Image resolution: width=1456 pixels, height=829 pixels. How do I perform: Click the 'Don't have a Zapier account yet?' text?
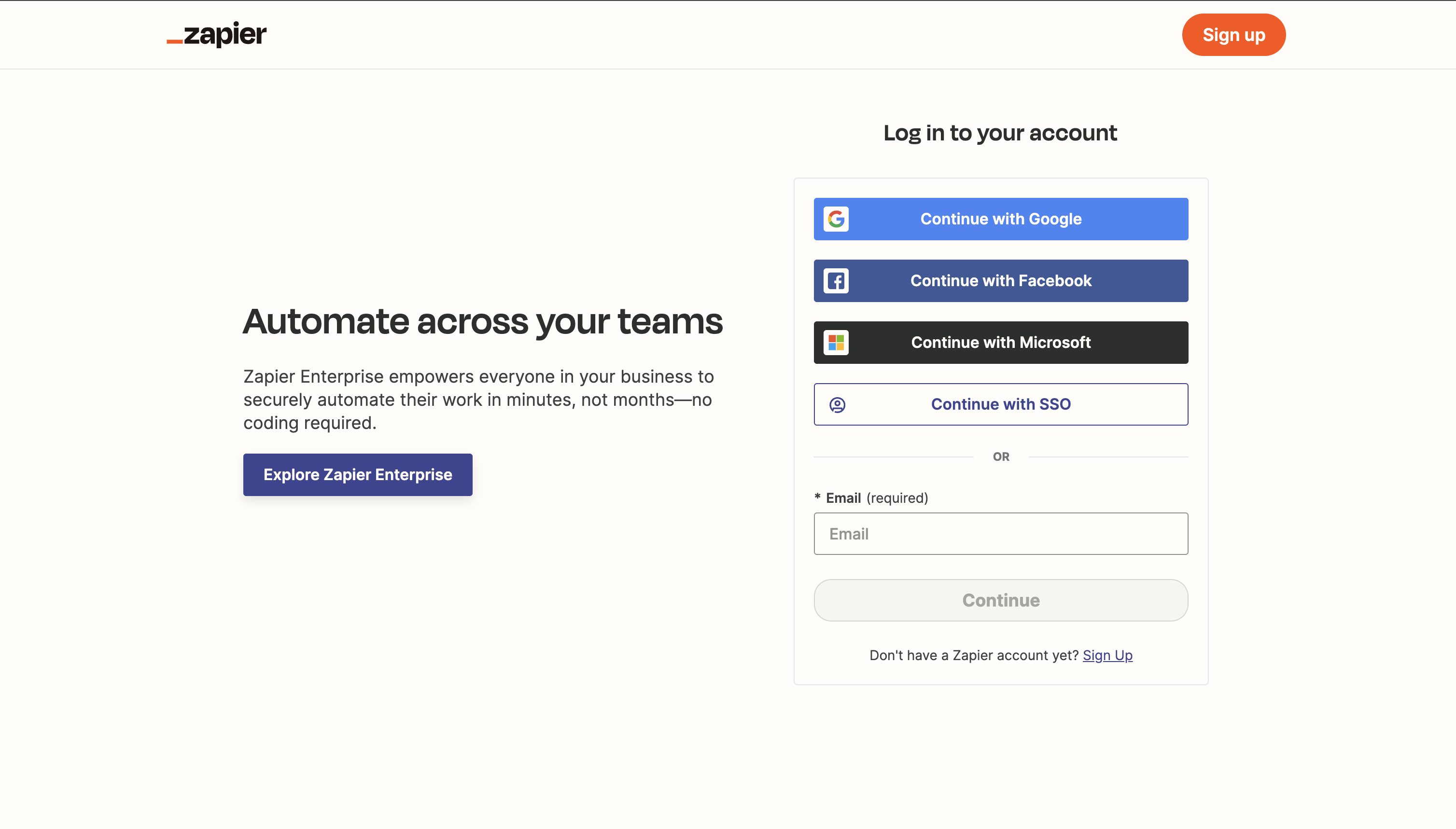pos(974,655)
